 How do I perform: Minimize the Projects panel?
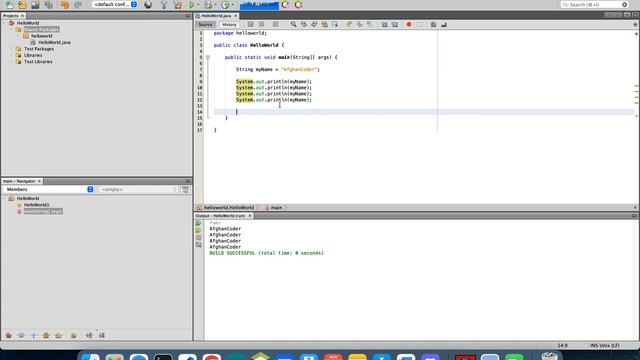(x=188, y=16)
